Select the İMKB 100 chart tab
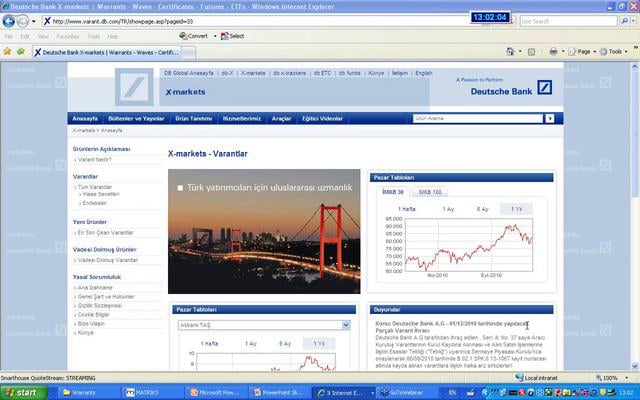Screen dimensions: 640x400 coord(430,192)
